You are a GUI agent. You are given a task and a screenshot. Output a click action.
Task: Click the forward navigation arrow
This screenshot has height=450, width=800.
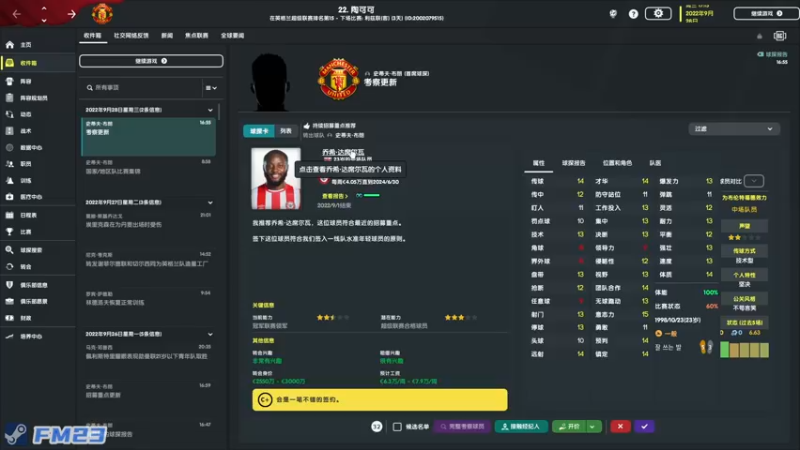pos(71,14)
